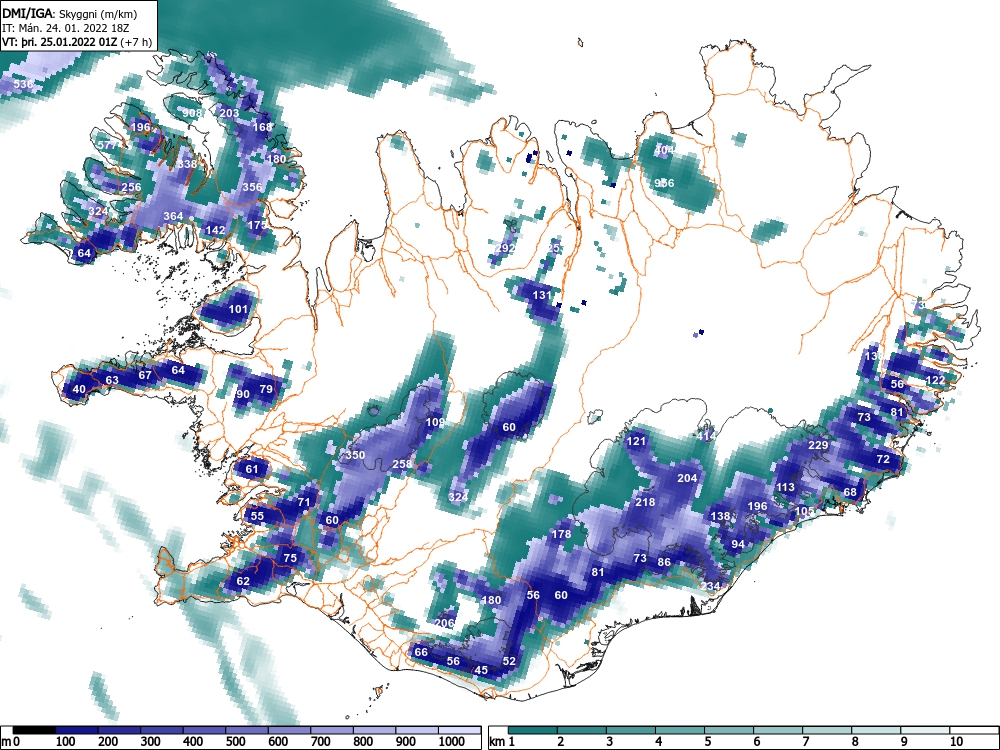
Task: Click the 175 visibility value
Action: [257, 225]
